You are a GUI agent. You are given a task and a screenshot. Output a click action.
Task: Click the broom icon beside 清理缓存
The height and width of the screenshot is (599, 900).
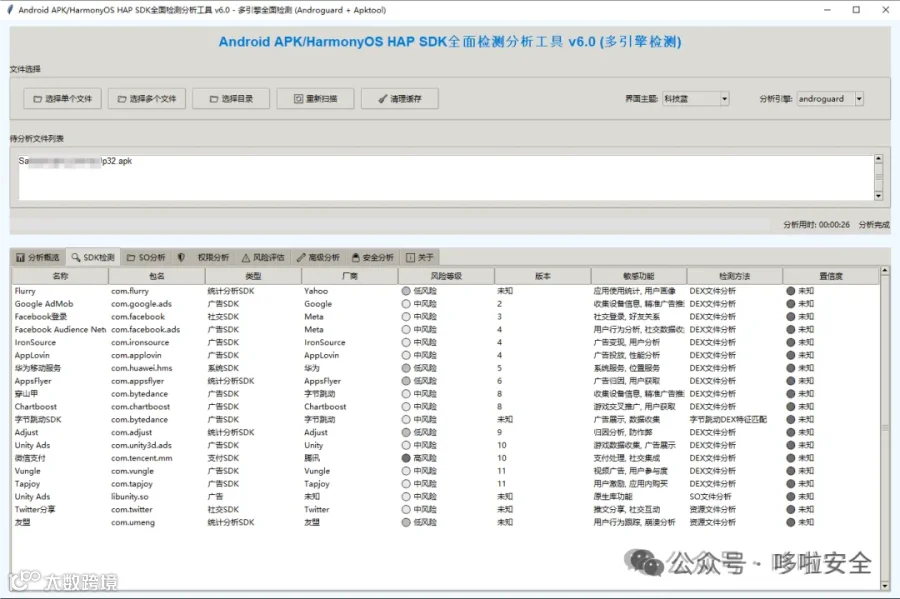click(x=383, y=99)
